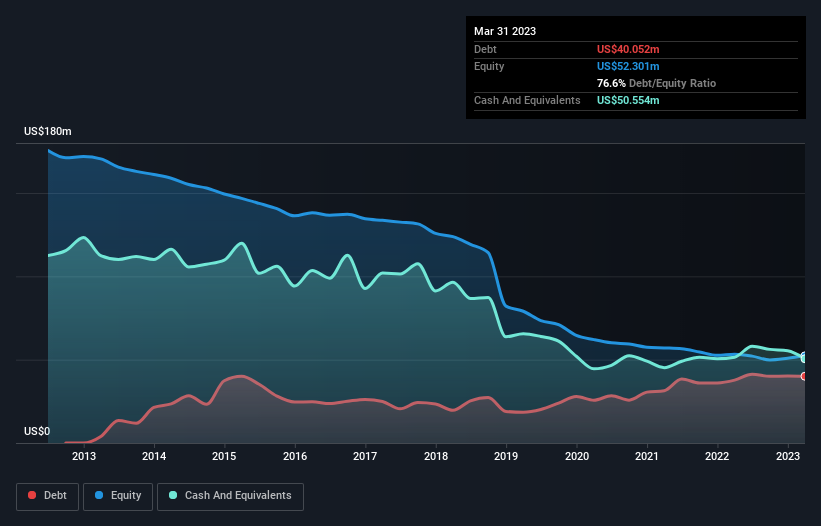Toggle the Equity legend button

[118, 496]
